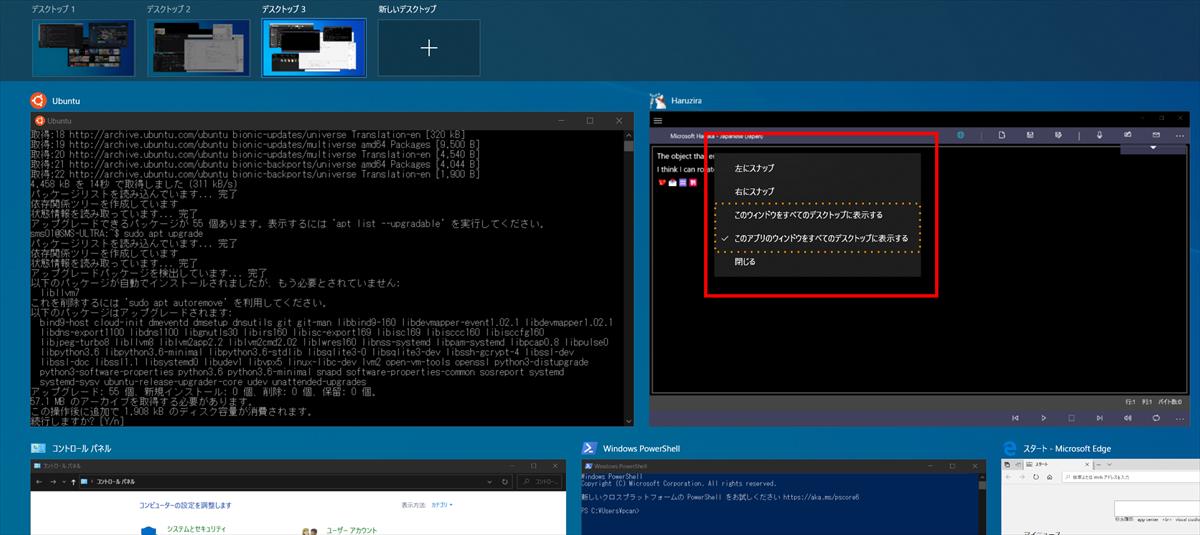Click the mail icon in Haruzira toolbar
Image resolution: width=1200 pixels, height=535 pixels.
[1155, 135]
